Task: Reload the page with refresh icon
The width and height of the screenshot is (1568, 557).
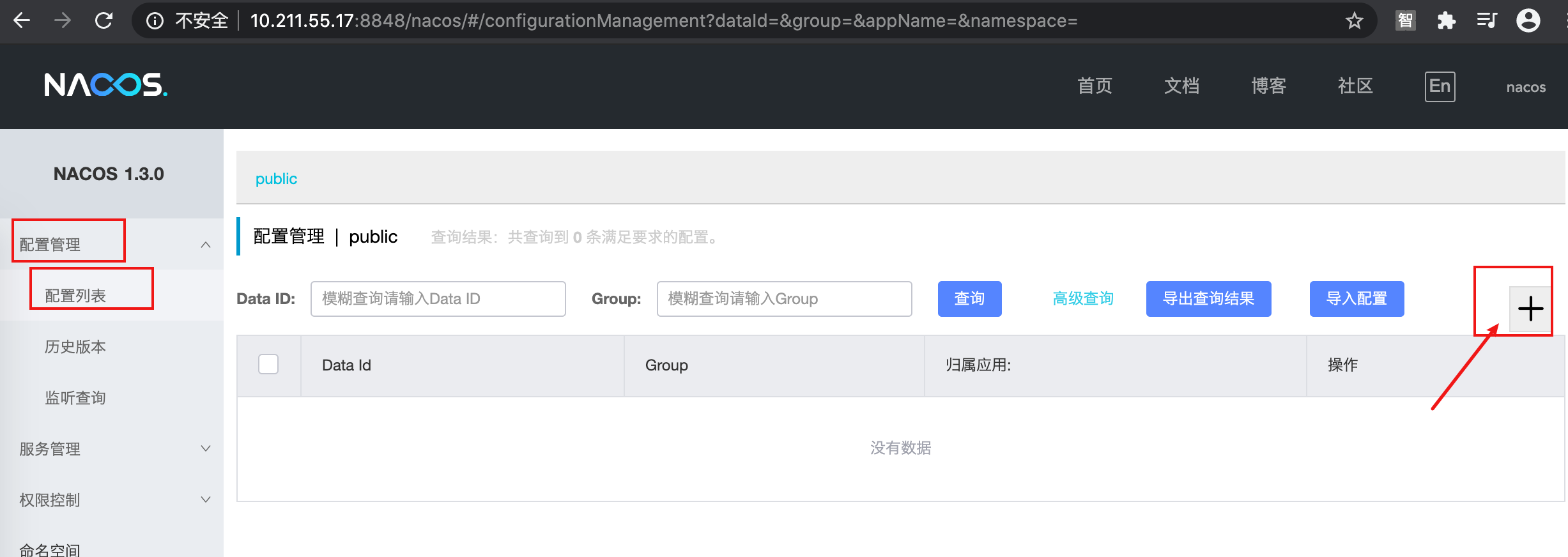Action: pos(104,20)
